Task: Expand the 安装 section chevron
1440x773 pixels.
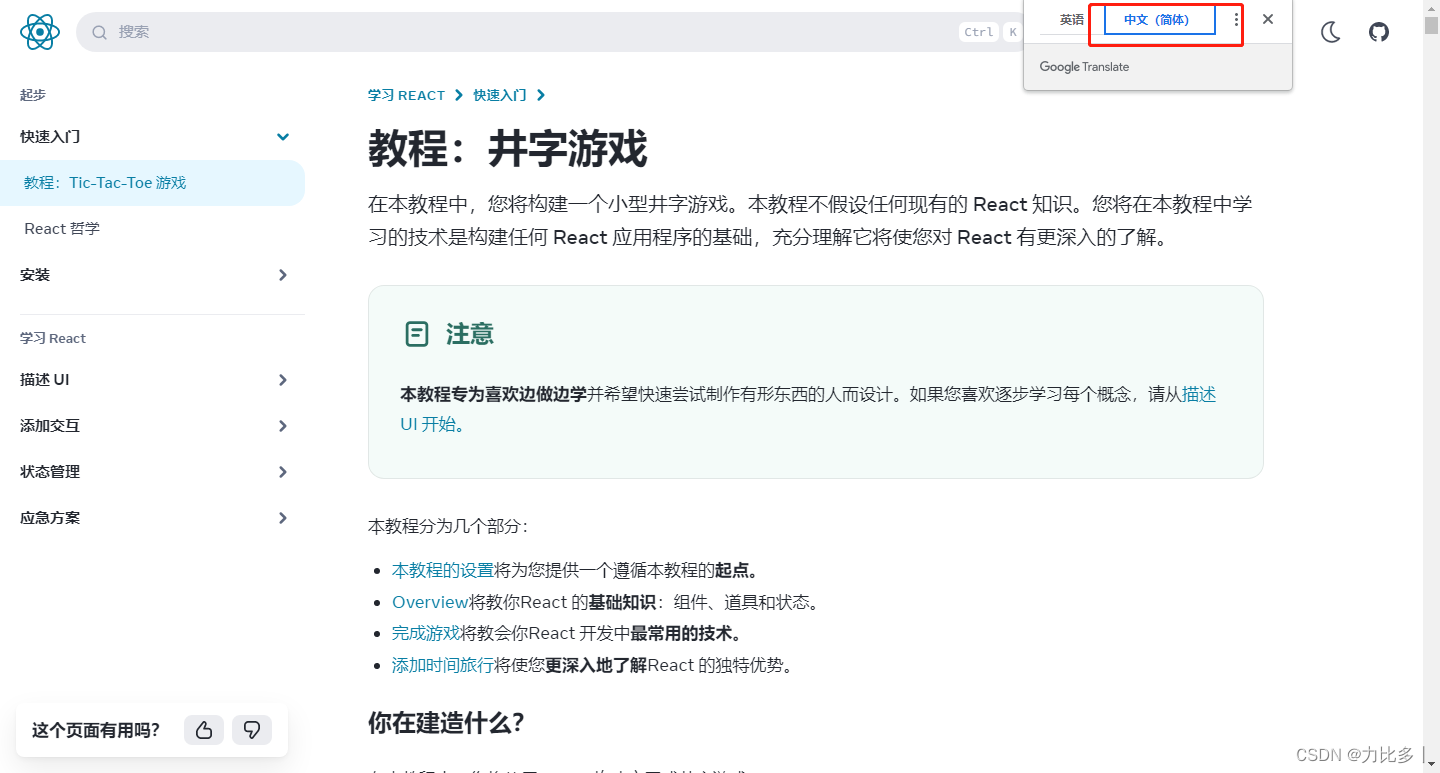Action: [x=283, y=275]
